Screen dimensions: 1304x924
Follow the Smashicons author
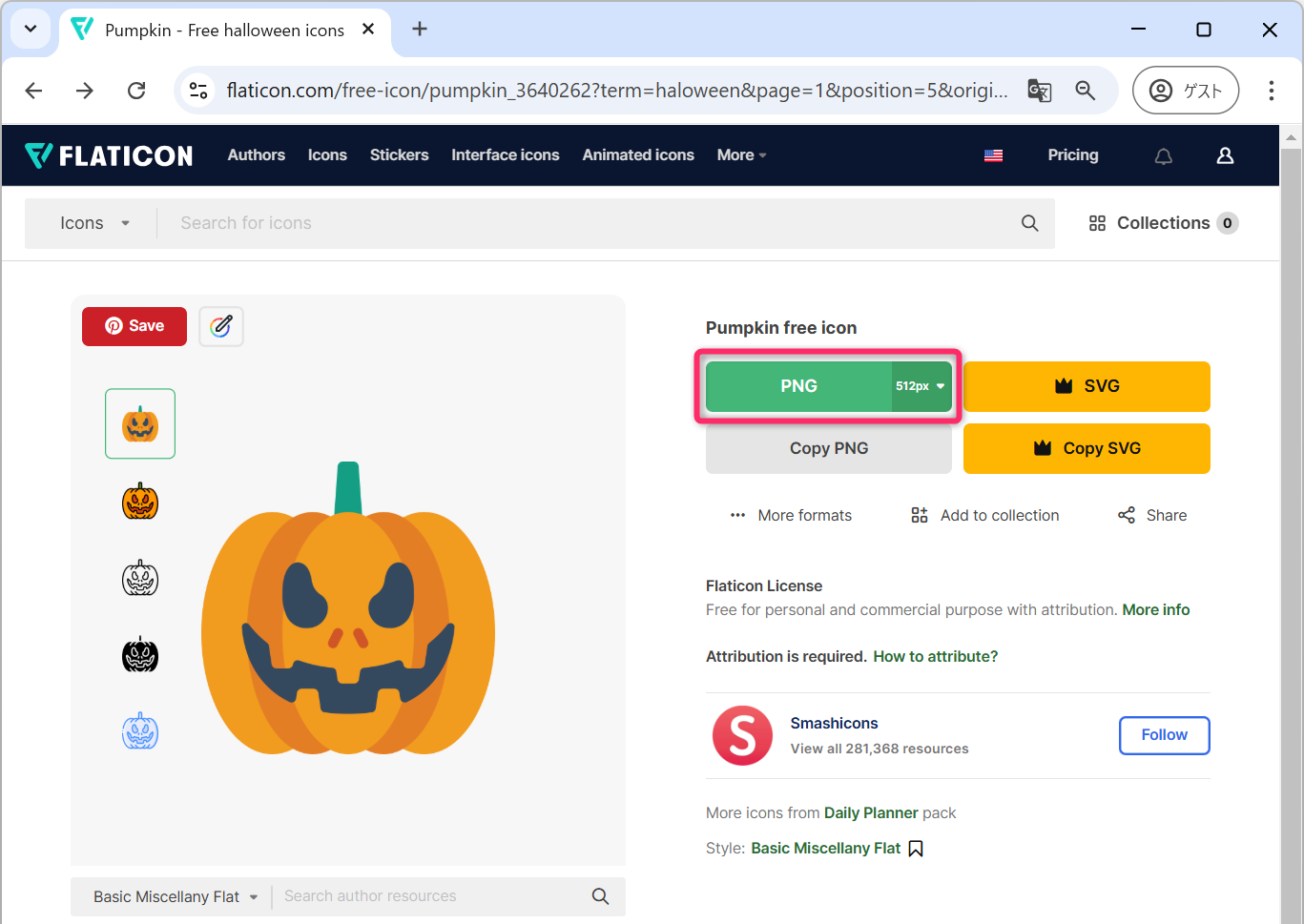[1164, 735]
